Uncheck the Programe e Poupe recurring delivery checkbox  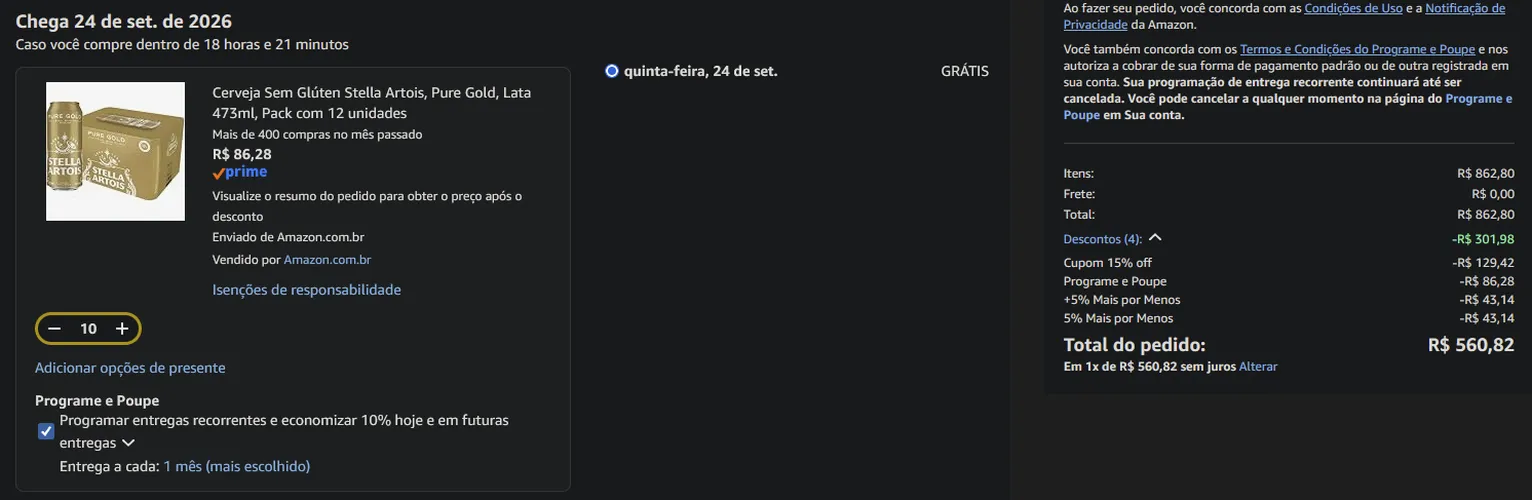[46, 431]
